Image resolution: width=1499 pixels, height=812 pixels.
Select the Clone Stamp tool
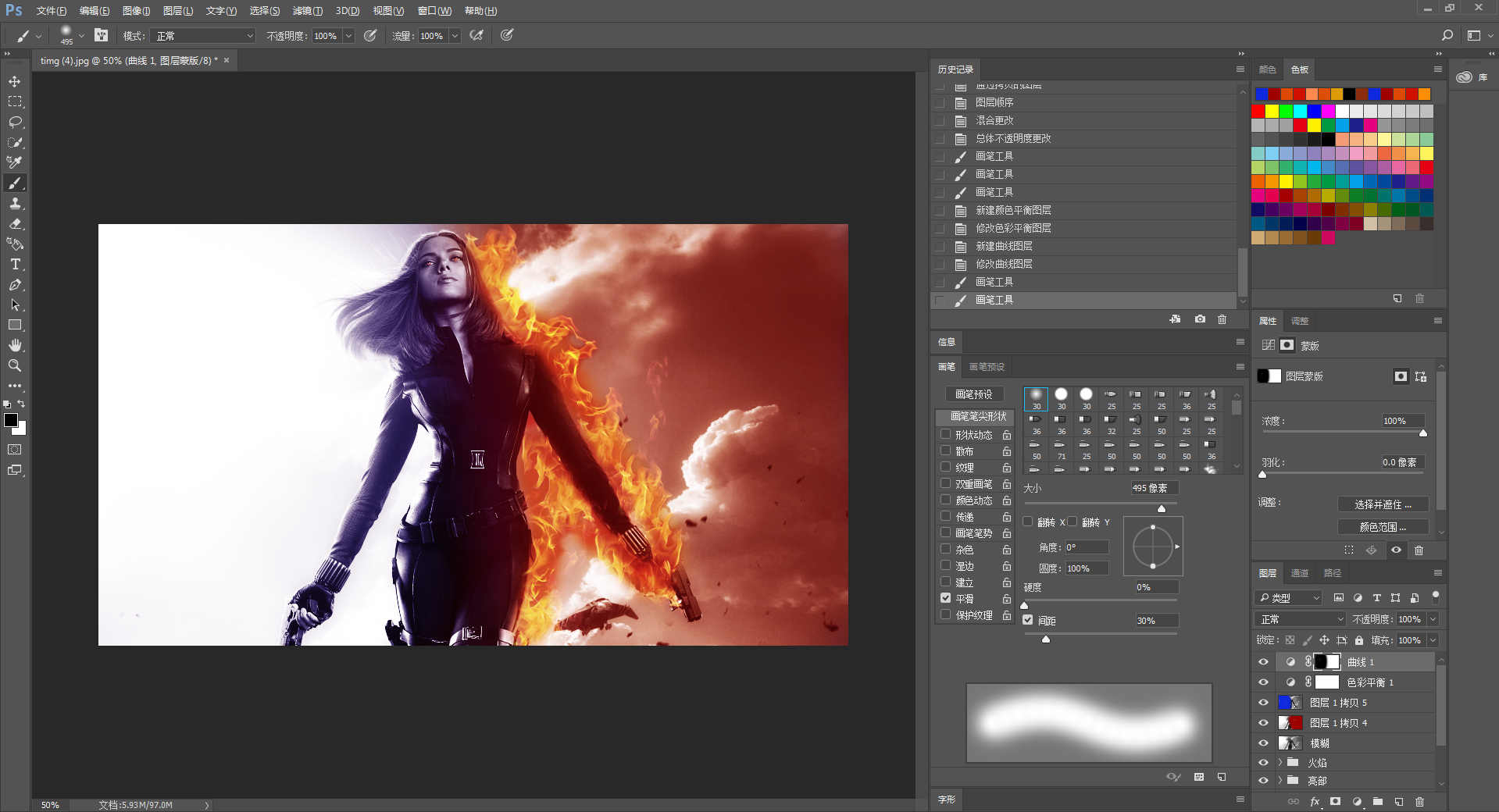[15, 203]
